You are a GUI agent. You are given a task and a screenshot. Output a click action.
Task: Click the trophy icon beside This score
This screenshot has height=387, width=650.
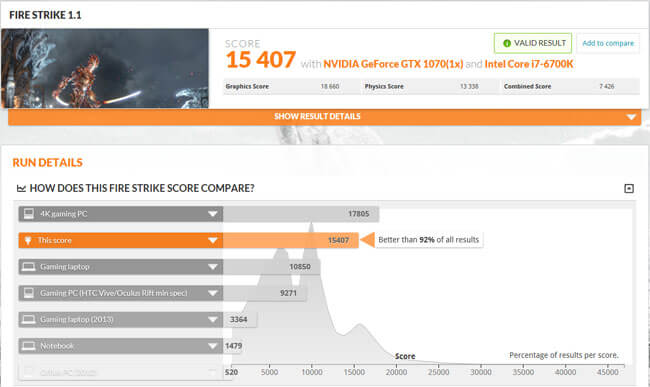(28, 240)
